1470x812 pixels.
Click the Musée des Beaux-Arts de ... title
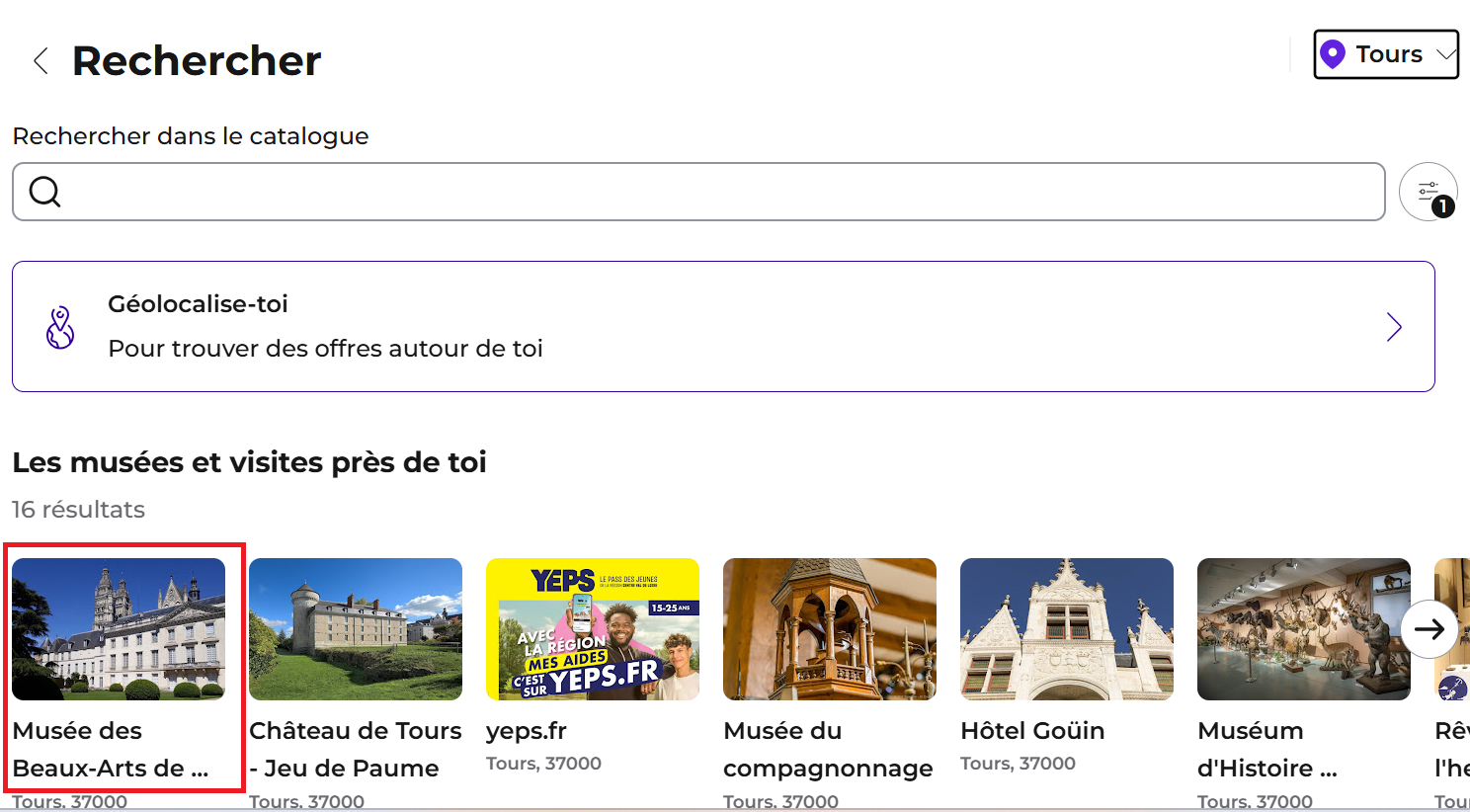(111, 750)
